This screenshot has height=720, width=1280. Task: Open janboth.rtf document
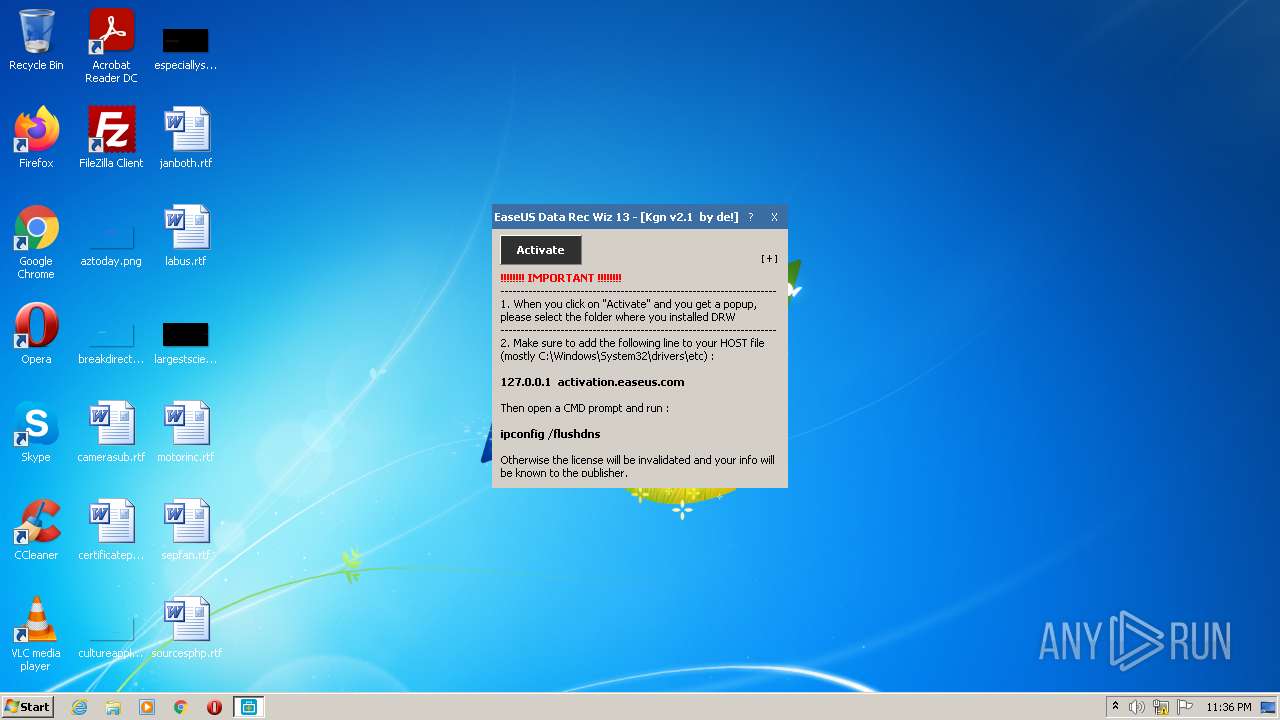186,138
